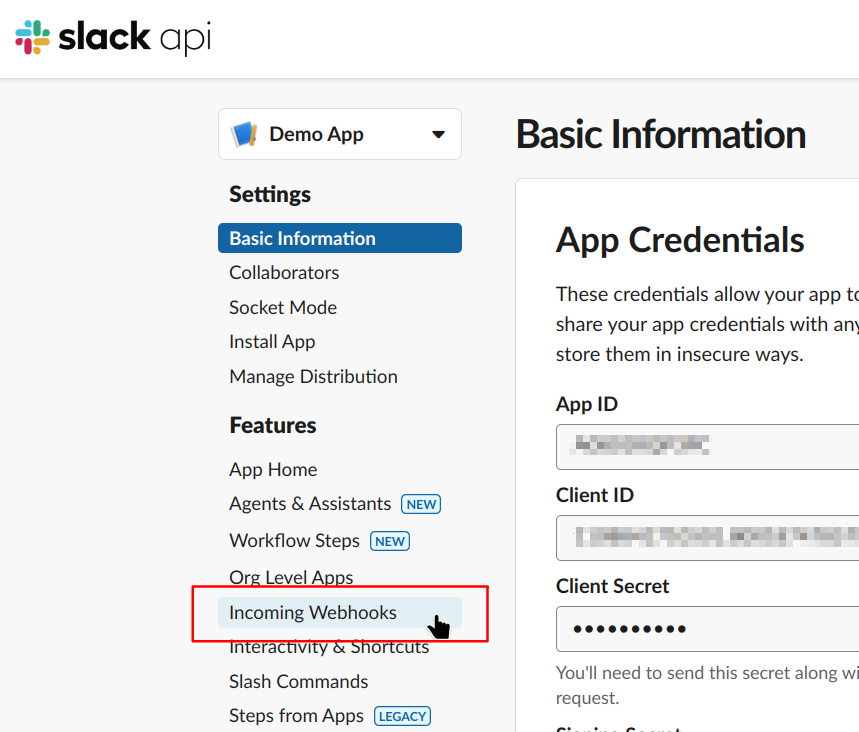The width and height of the screenshot is (859, 732).
Task: Go to Socket Mode settings
Action: click(x=283, y=307)
